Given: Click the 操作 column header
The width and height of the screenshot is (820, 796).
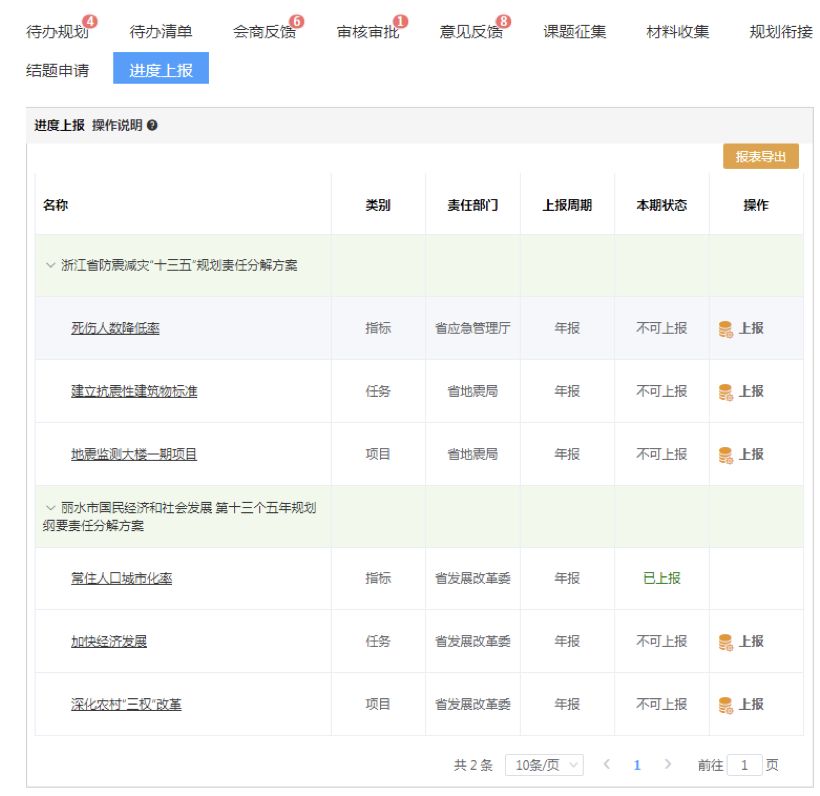Looking at the screenshot, I should point(756,205).
